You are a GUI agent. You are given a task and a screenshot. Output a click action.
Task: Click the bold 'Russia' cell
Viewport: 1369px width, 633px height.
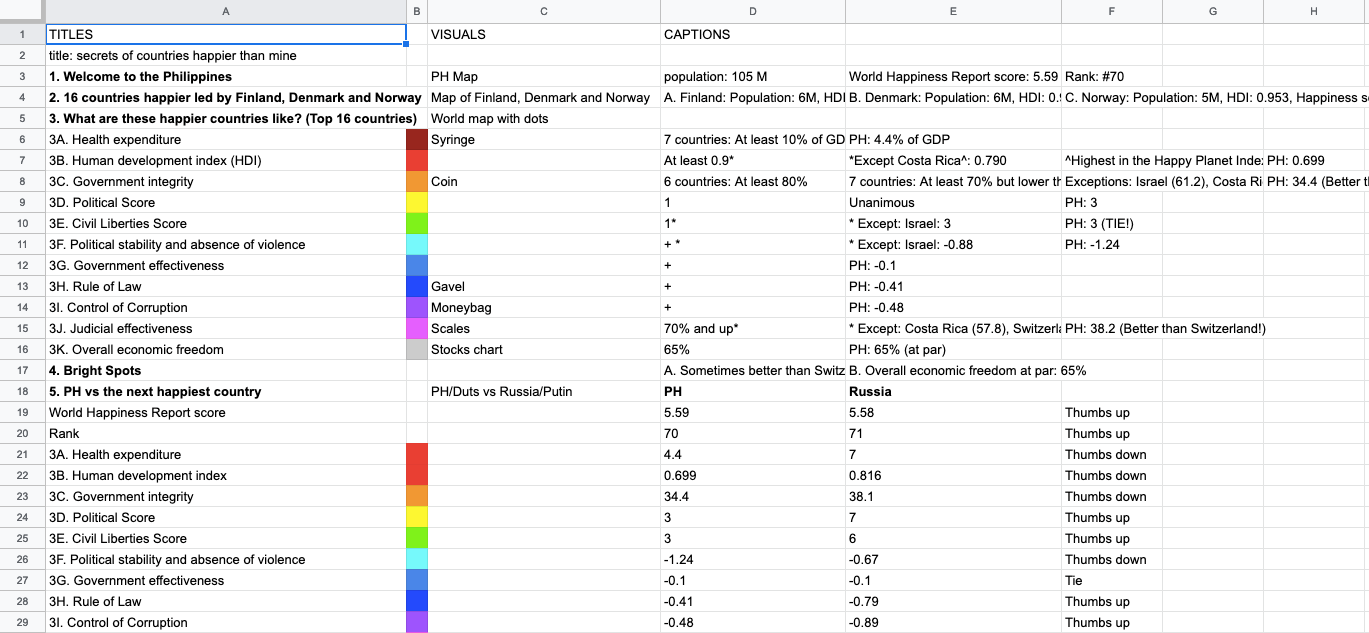[x=953, y=391]
